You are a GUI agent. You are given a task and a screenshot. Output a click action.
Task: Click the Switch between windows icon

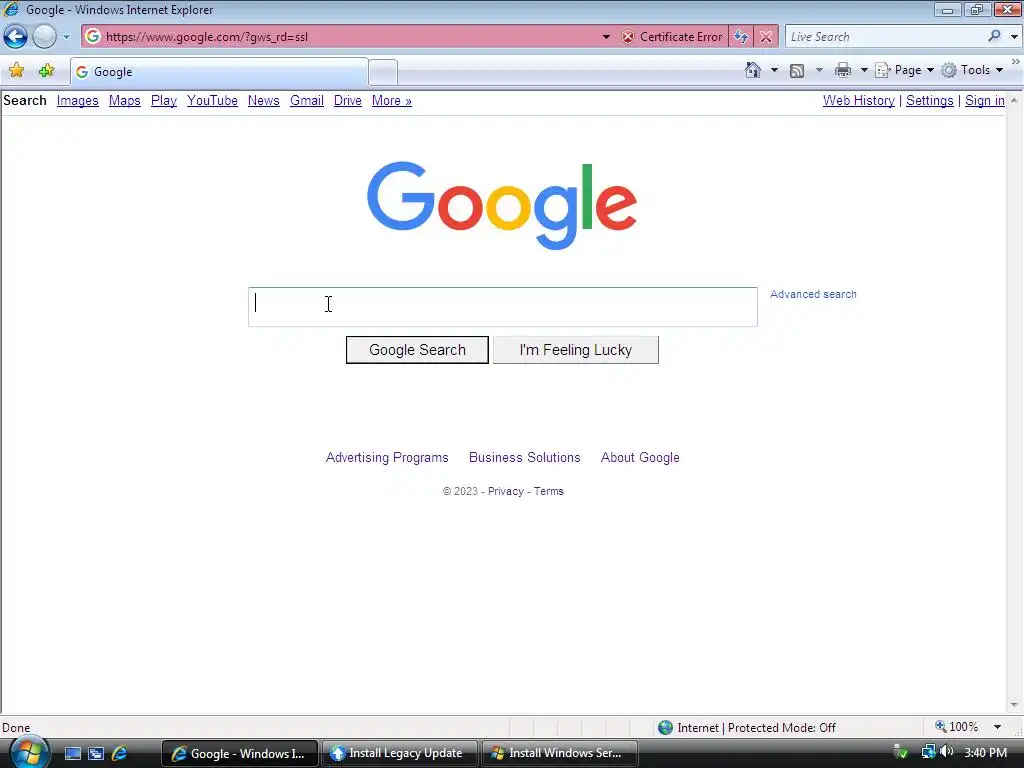[x=96, y=754]
